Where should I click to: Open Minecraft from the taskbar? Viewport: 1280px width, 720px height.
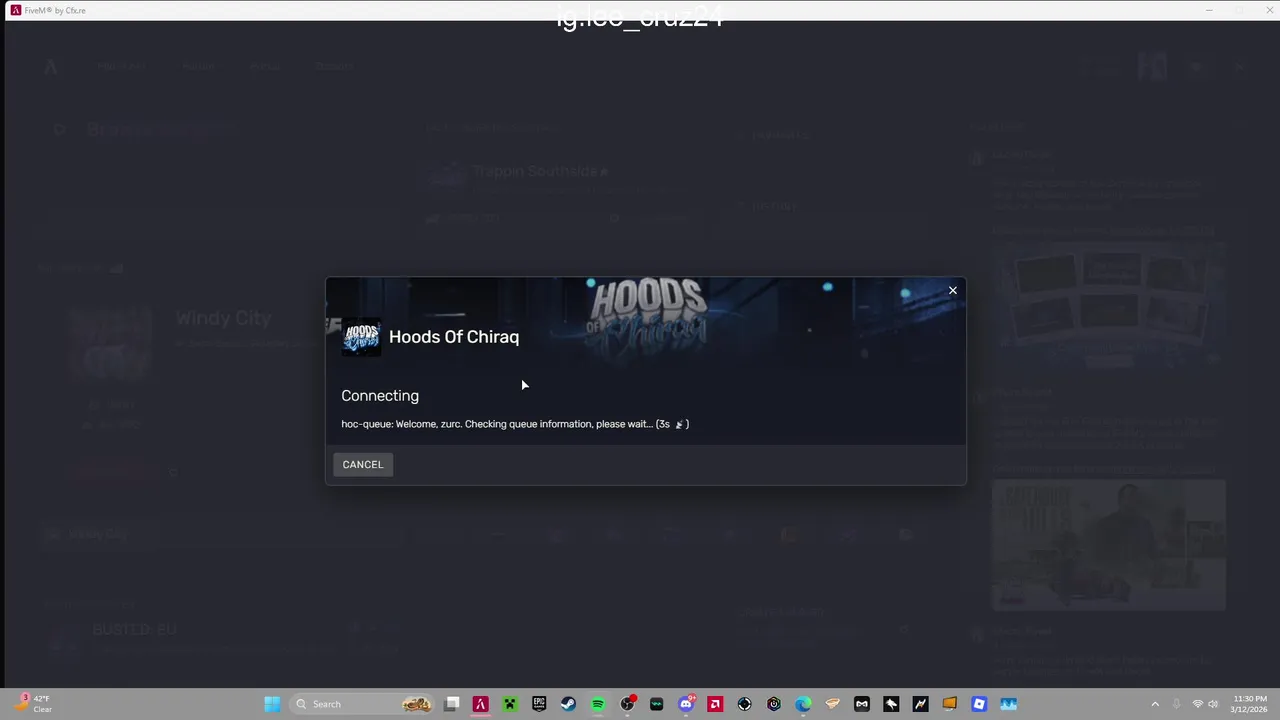(510, 704)
